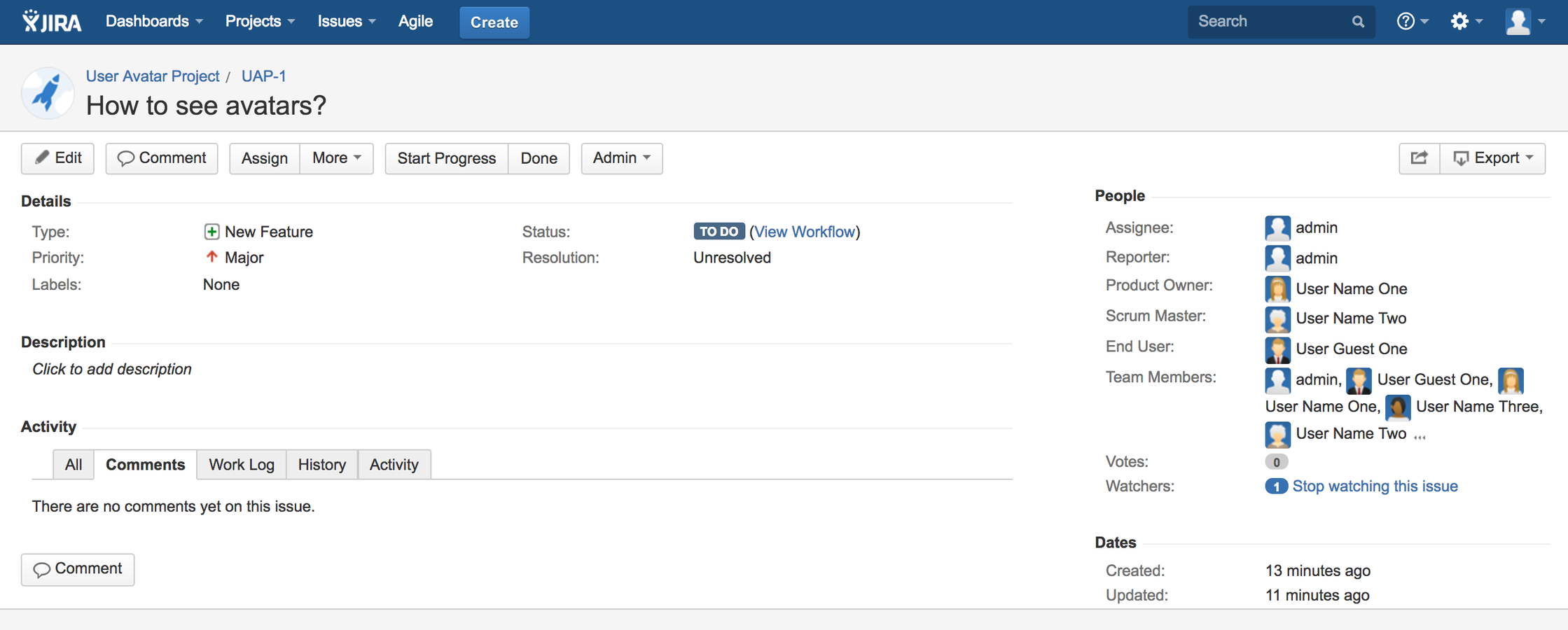Viewport: 1568px width, 630px height.
Task: Click the watchers count badge
Action: pos(1276,486)
